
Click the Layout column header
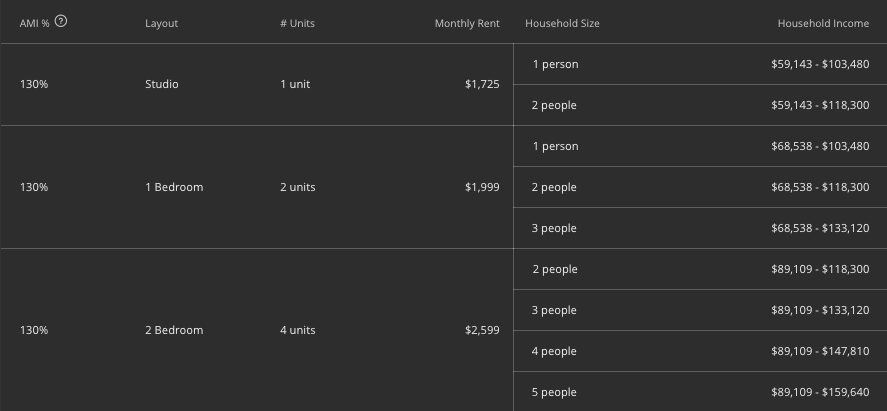(x=161, y=24)
